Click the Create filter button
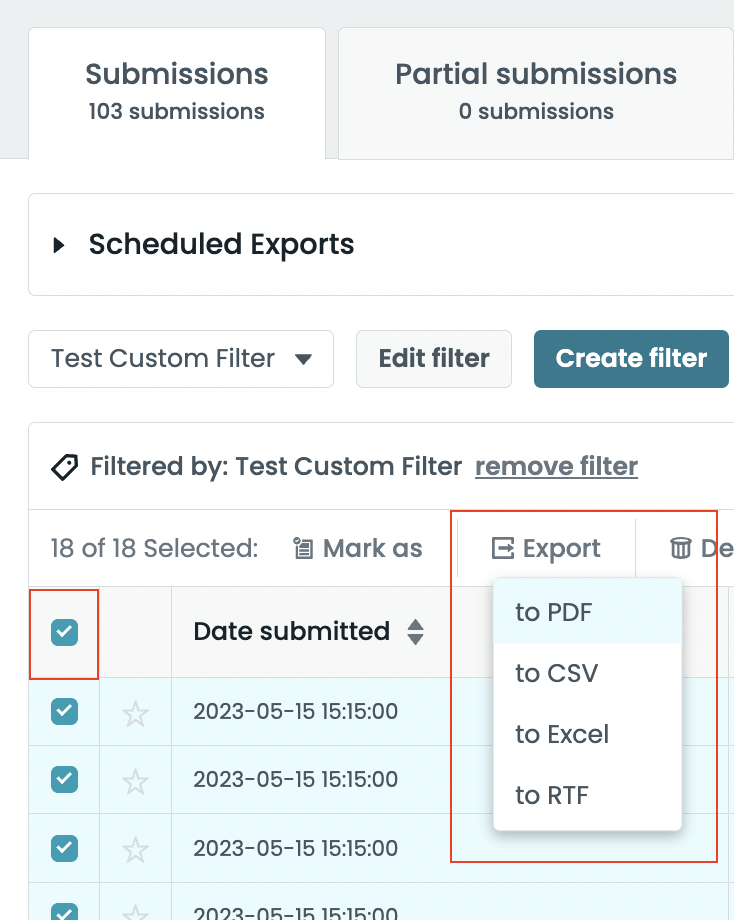The width and height of the screenshot is (734, 920). click(631, 358)
